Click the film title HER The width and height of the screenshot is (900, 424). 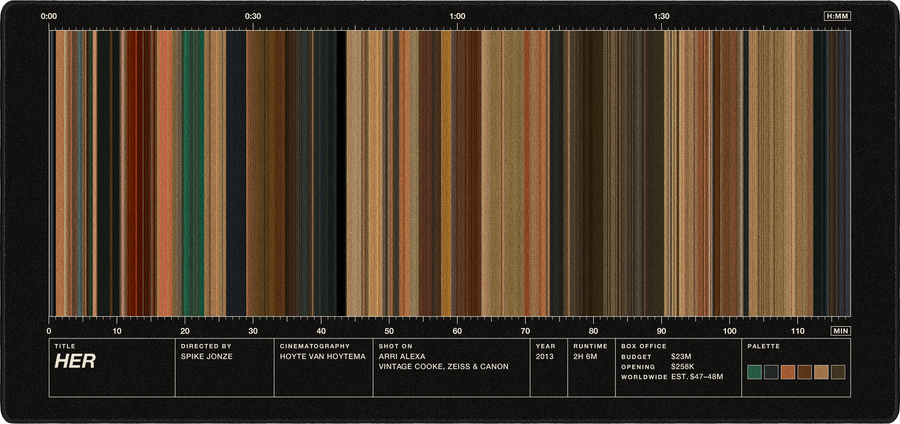tap(75, 361)
